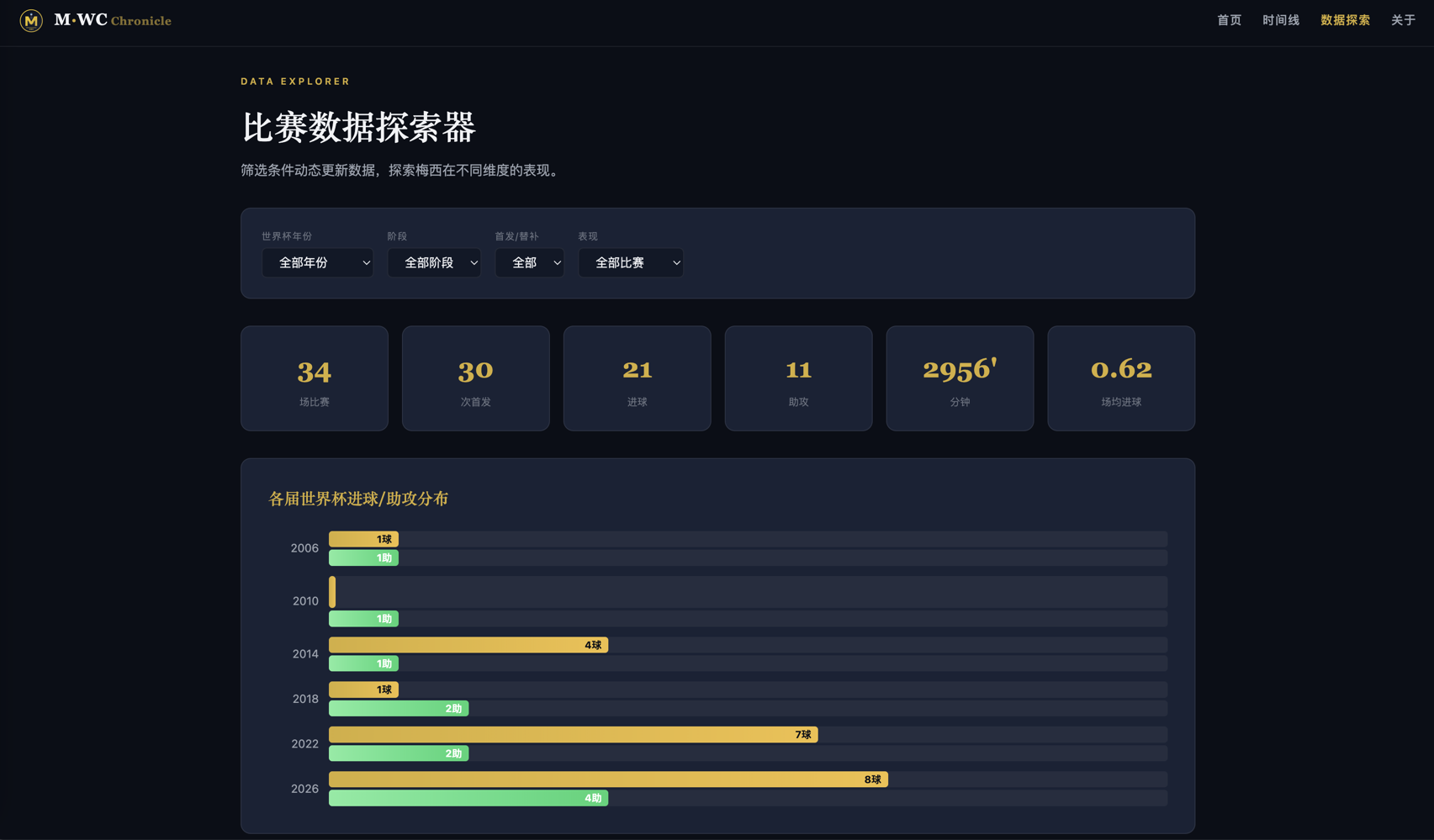Click the 2022 year label

pos(304,744)
